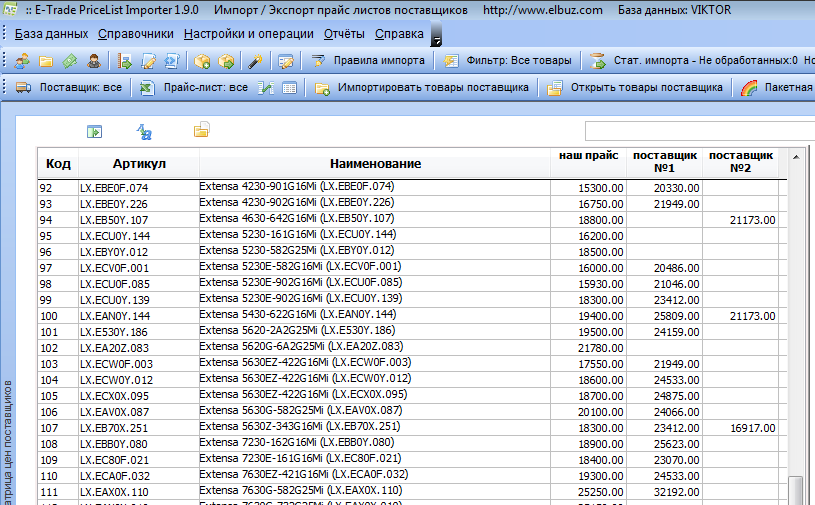Click the table scrollbar up arrow
This screenshot has width=815, height=505.
coord(796,156)
